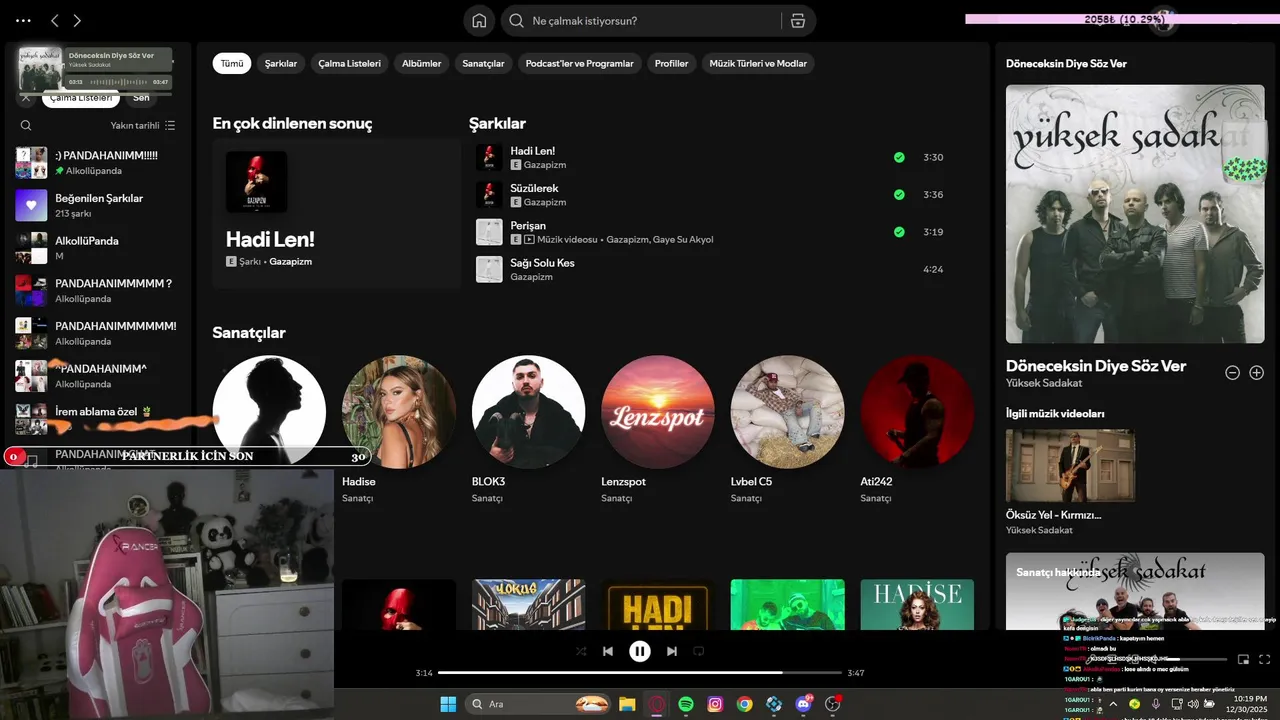Clear library filter with X icon
Image resolution: width=1280 pixels, height=720 pixels.
click(26, 98)
